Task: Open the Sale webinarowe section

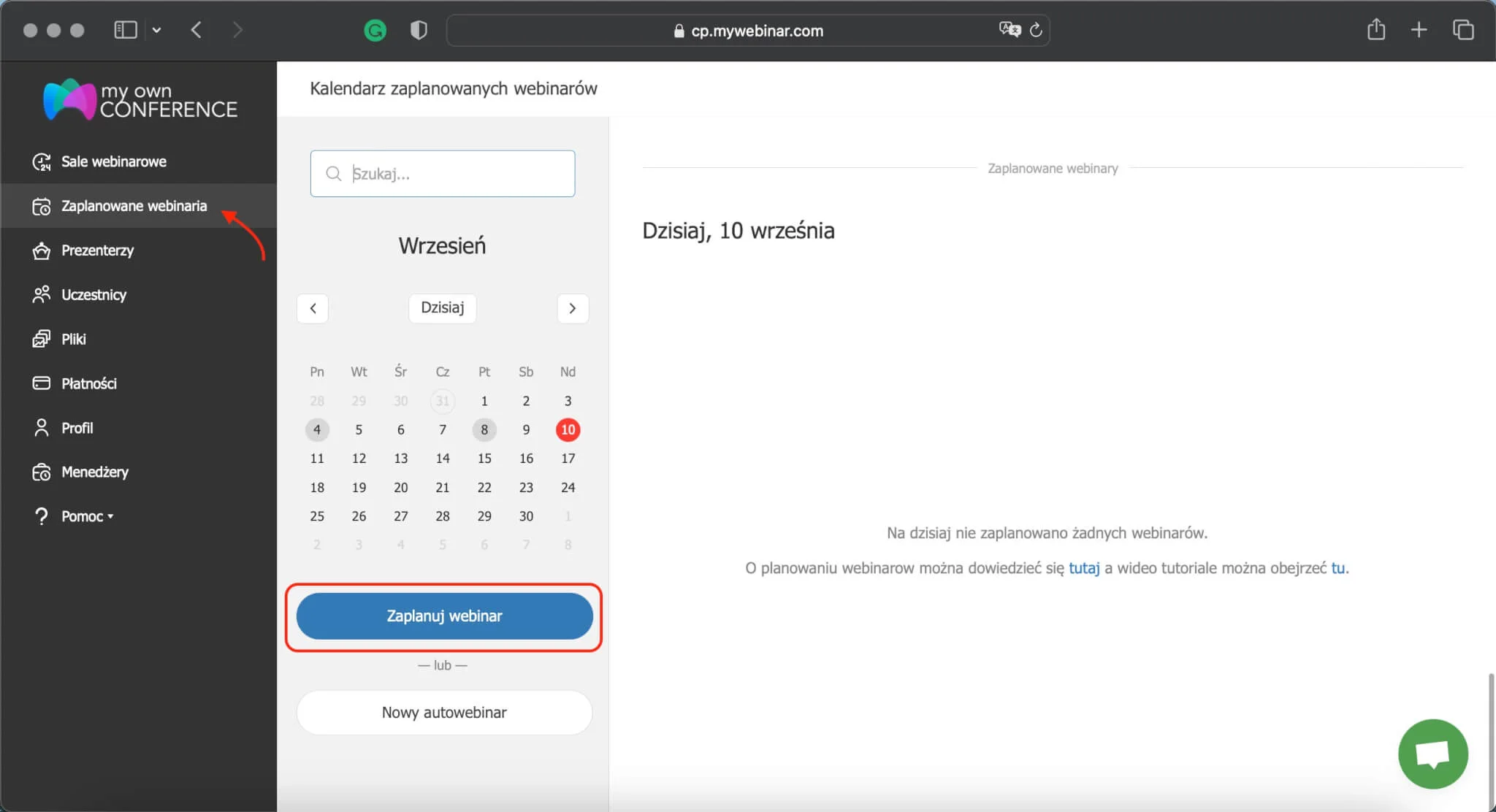Action: (113, 161)
